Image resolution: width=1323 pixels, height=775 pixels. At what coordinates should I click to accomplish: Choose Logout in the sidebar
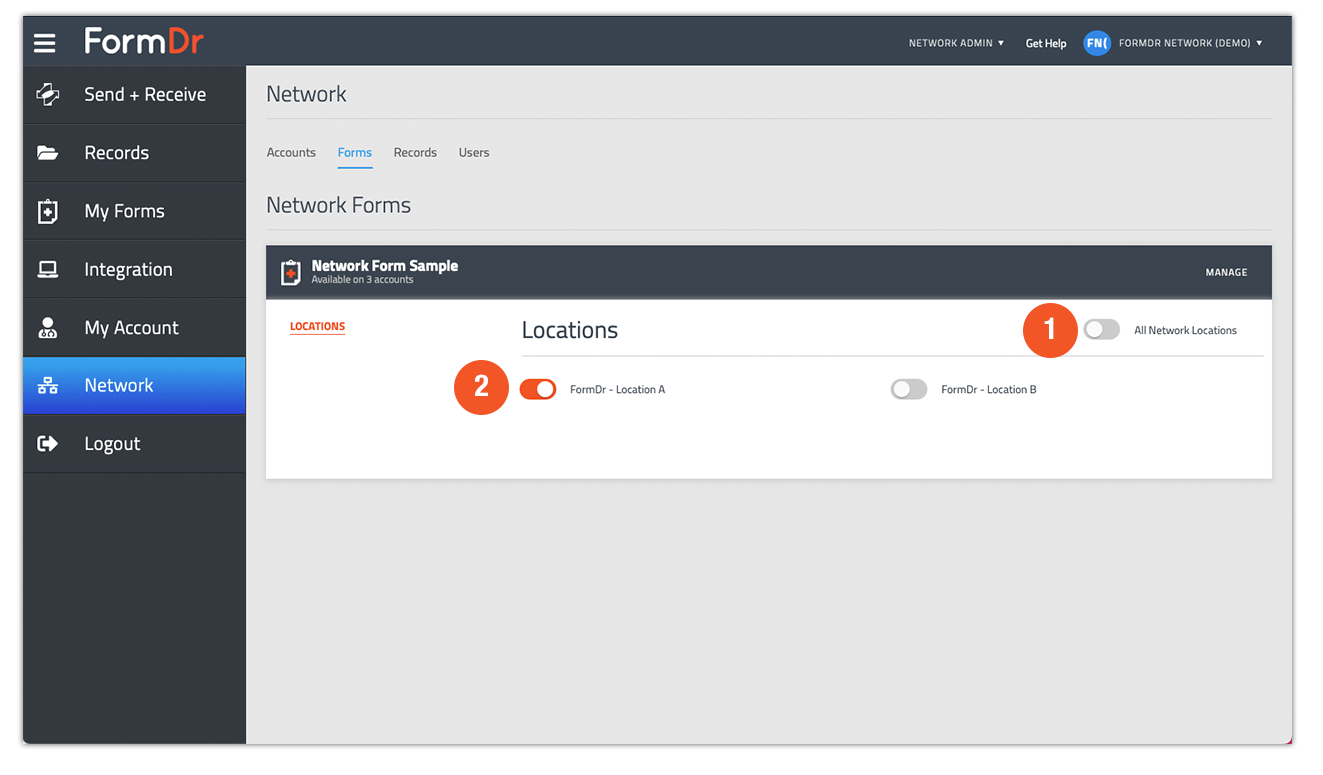point(134,444)
